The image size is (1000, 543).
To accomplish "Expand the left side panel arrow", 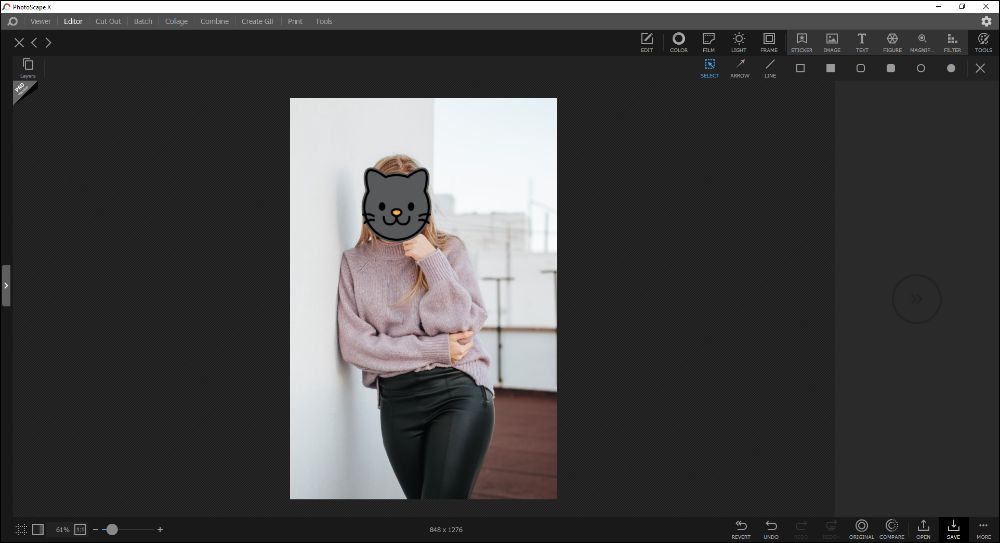I will pos(6,285).
